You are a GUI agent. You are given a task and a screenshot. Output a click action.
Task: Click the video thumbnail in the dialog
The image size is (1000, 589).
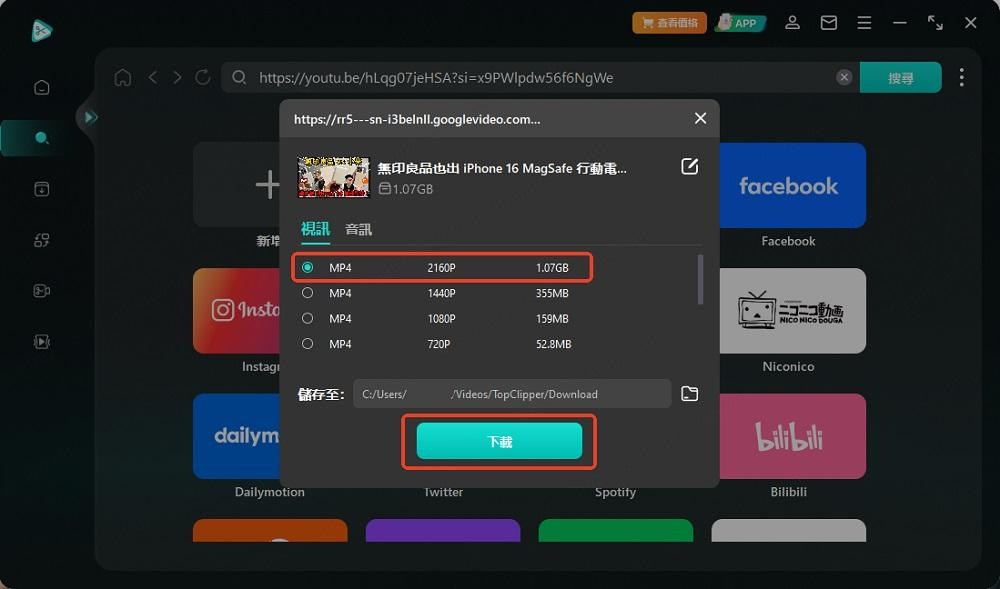334,177
